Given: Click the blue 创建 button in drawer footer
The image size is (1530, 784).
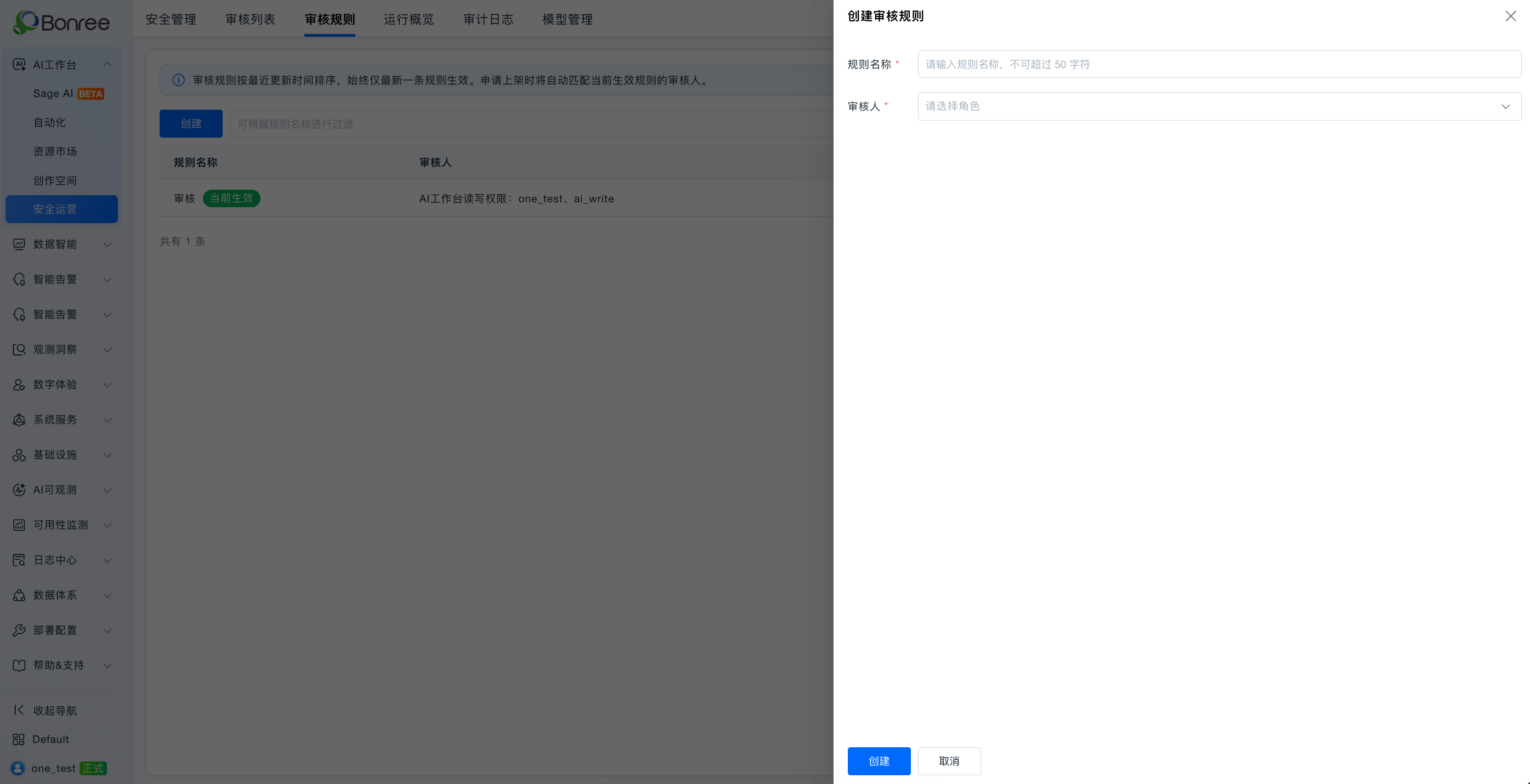Looking at the screenshot, I should pyautogui.click(x=879, y=761).
